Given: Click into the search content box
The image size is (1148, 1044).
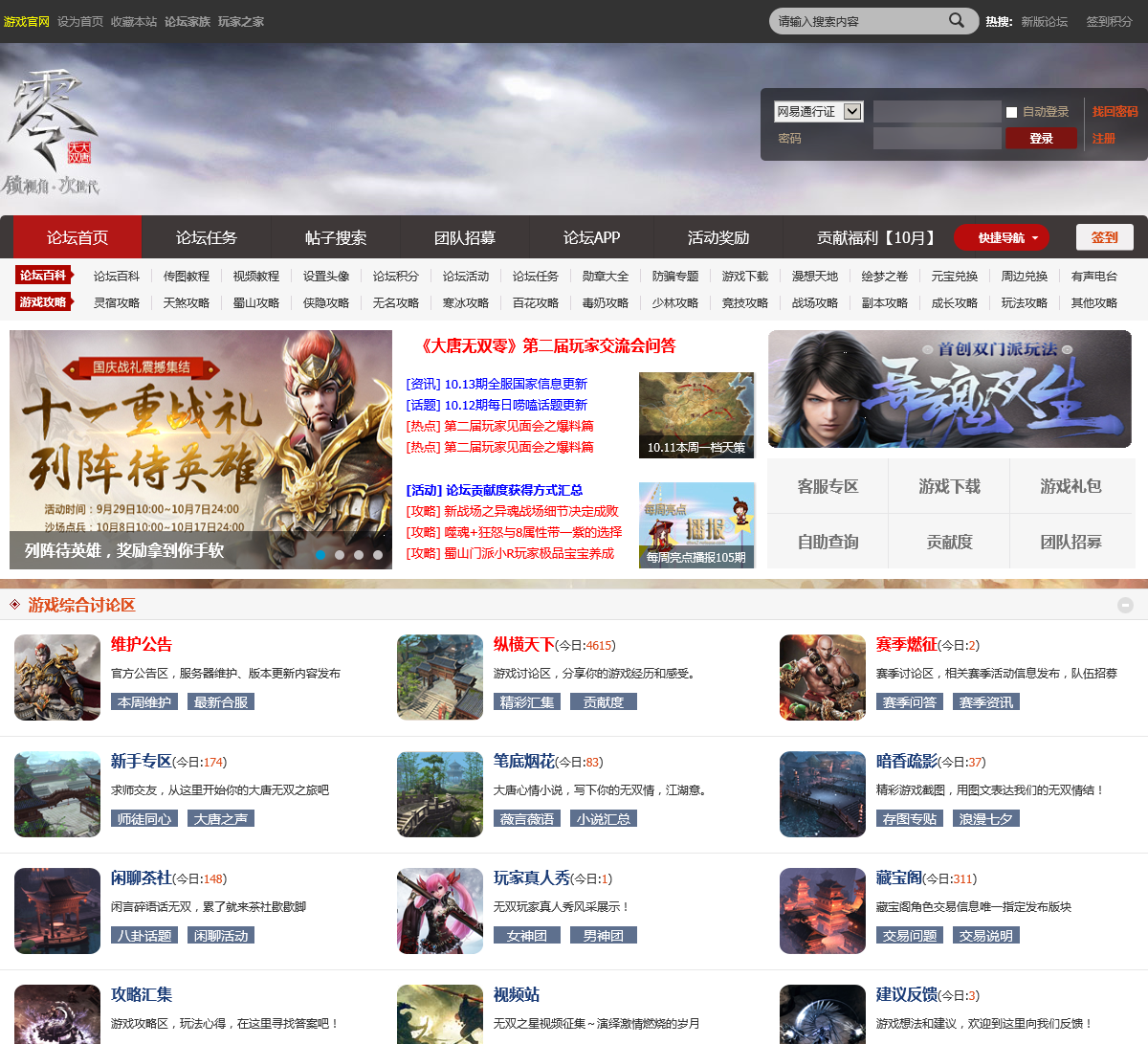Looking at the screenshot, I should point(858,21).
